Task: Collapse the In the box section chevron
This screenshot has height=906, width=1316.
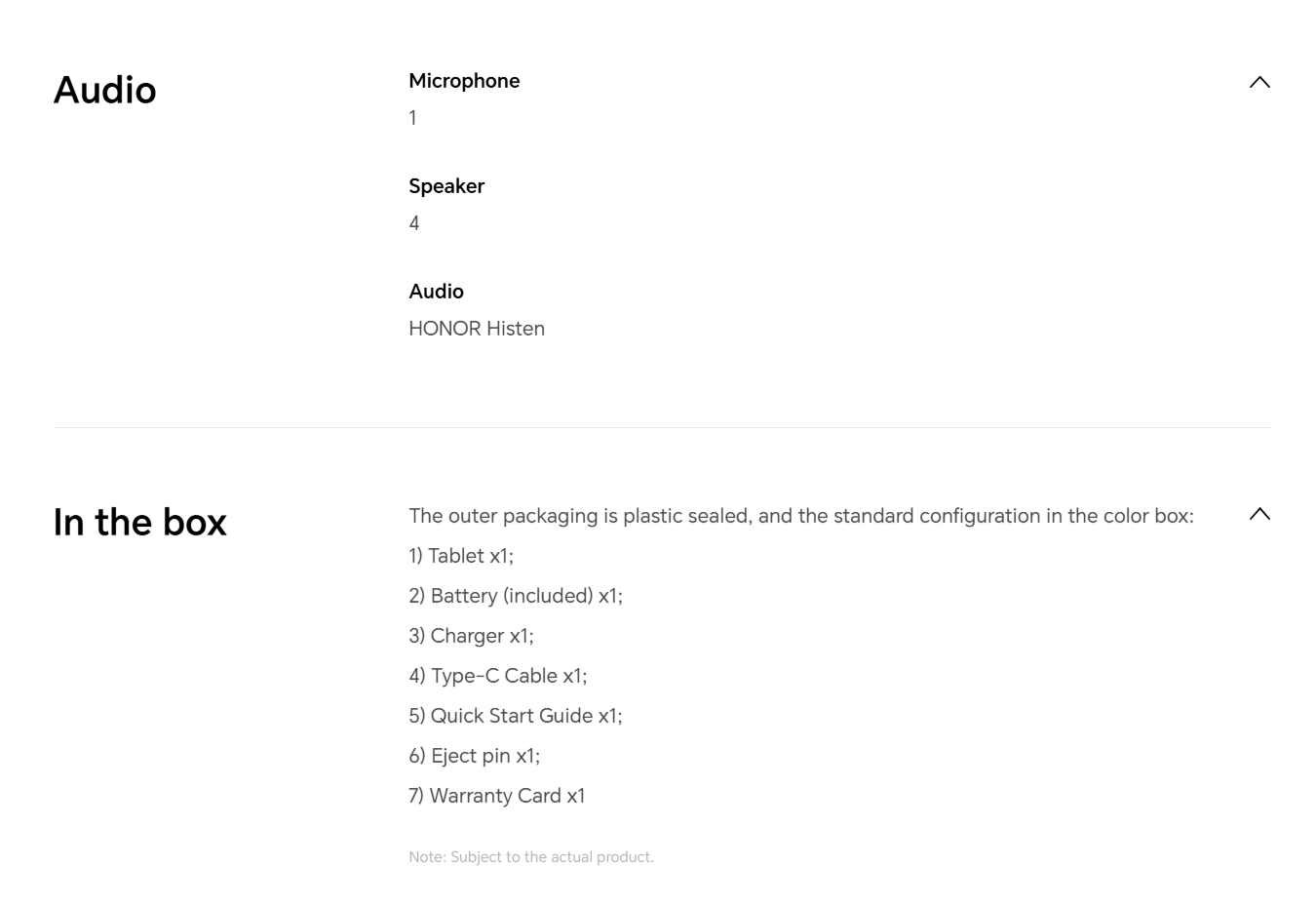Action: click(x=1259, y=514)
